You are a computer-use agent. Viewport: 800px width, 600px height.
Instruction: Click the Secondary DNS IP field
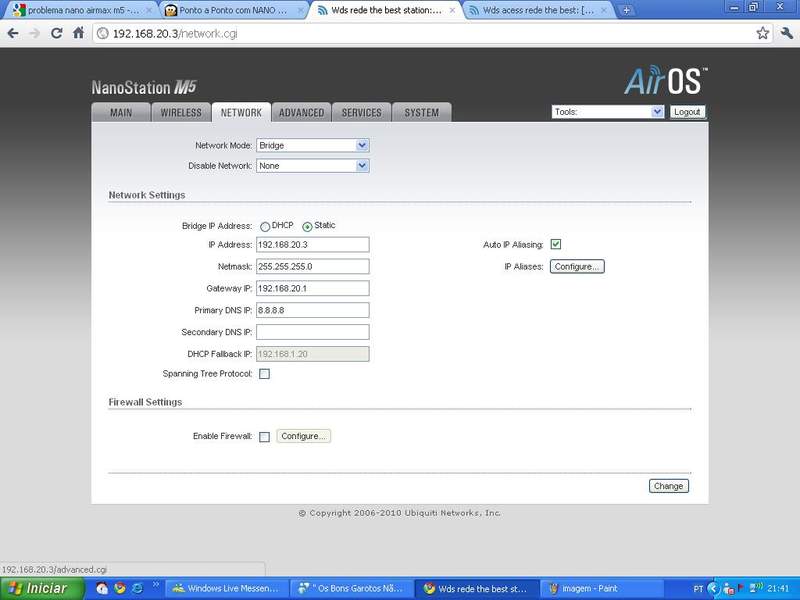point(313,332)
